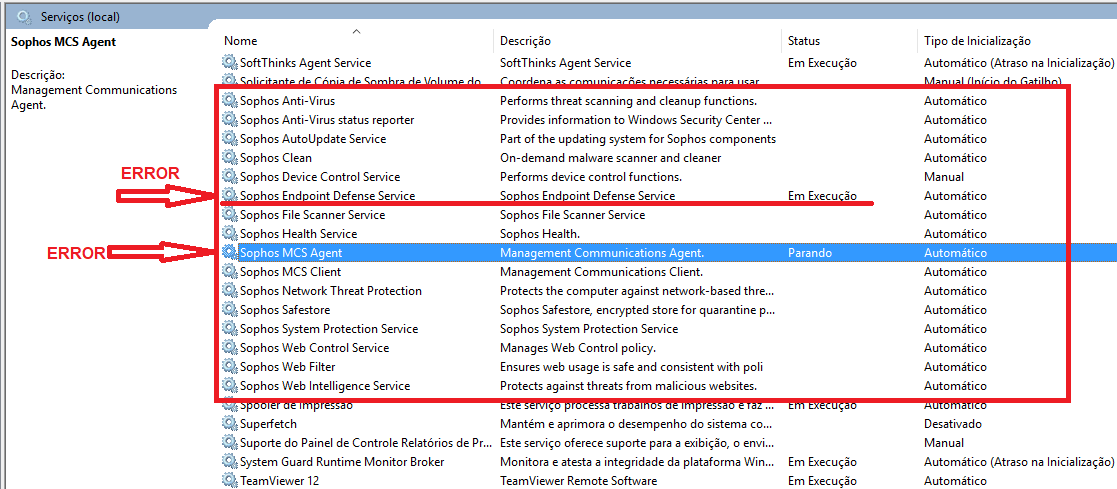Click the Serviços (local) title text
The width and height of the screenshot is (1117, 489).
click(80, 16)
